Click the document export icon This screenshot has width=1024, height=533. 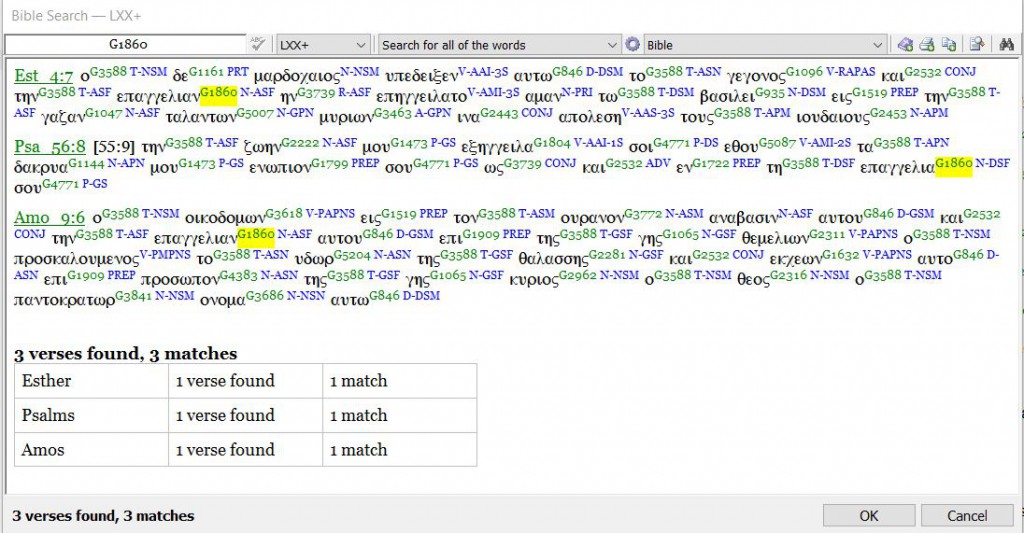coord(977,45)
